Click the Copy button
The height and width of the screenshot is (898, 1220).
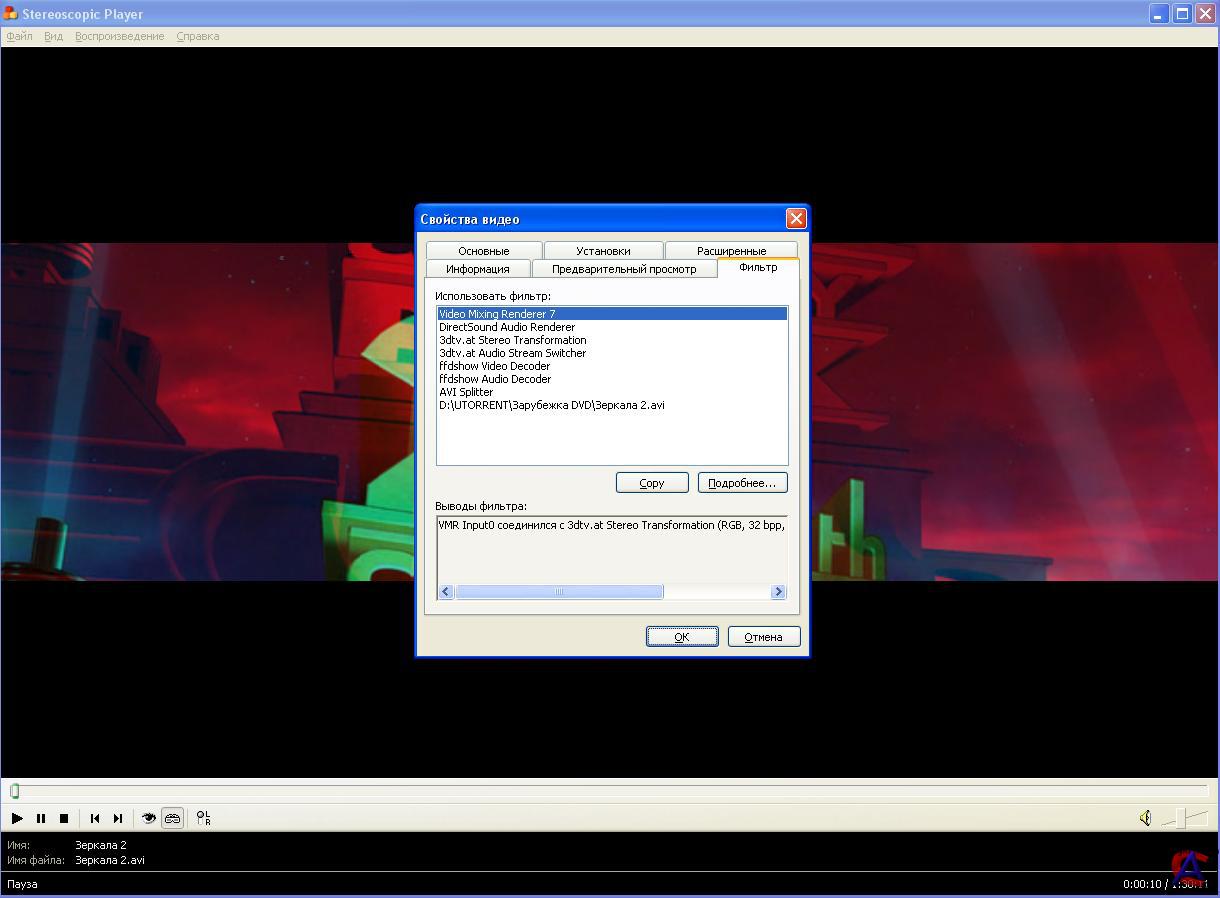[652, 483]
